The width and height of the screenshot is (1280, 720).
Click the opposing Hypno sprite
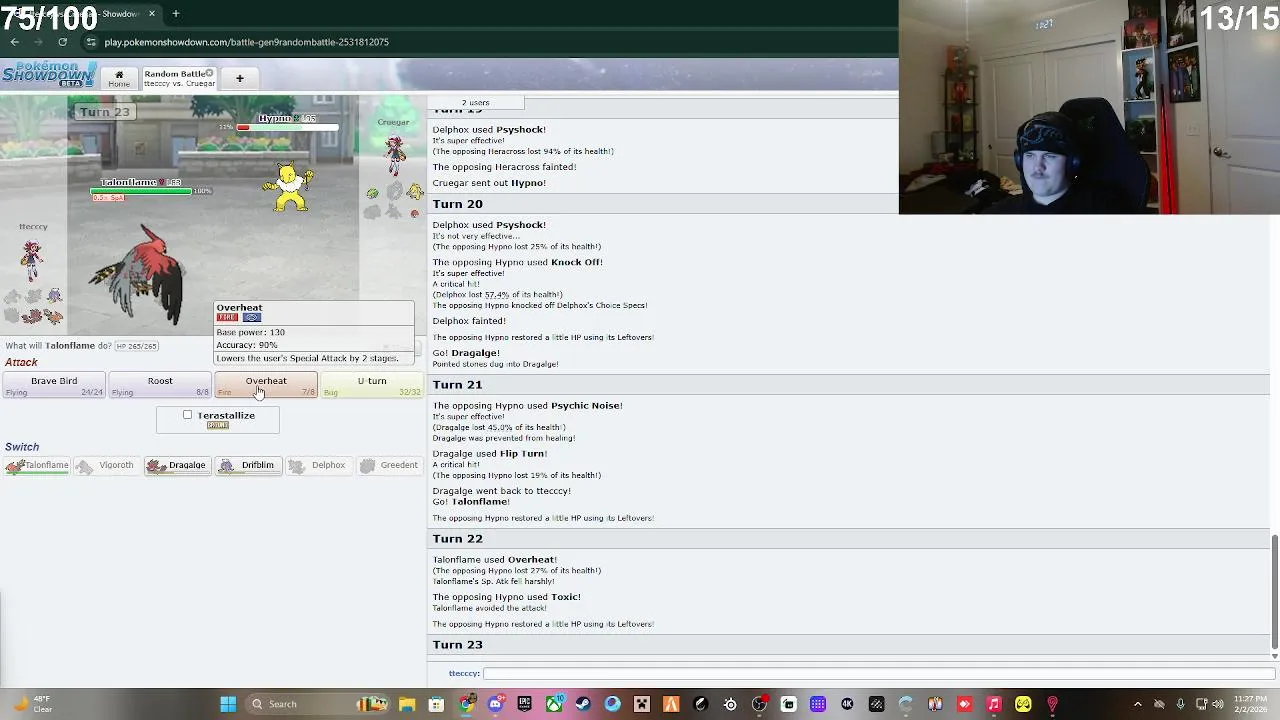tap(289, 187)
